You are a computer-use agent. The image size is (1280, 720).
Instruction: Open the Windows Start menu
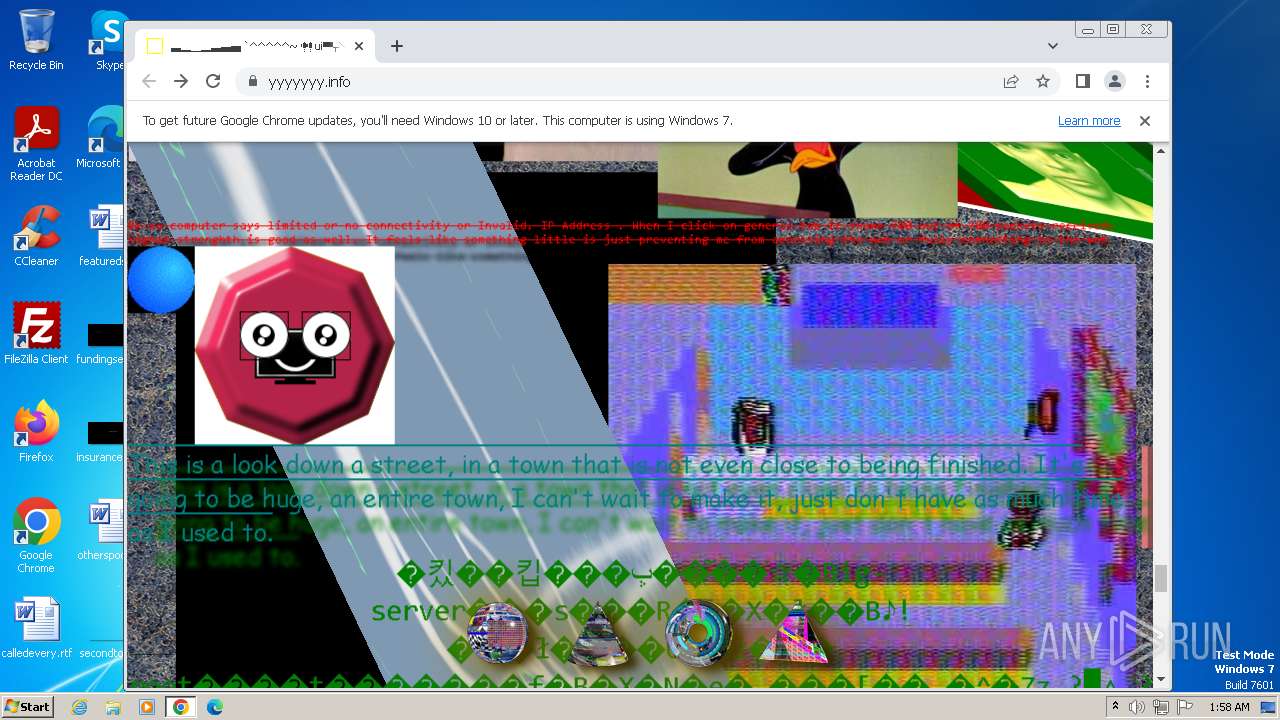click(28, 707)
